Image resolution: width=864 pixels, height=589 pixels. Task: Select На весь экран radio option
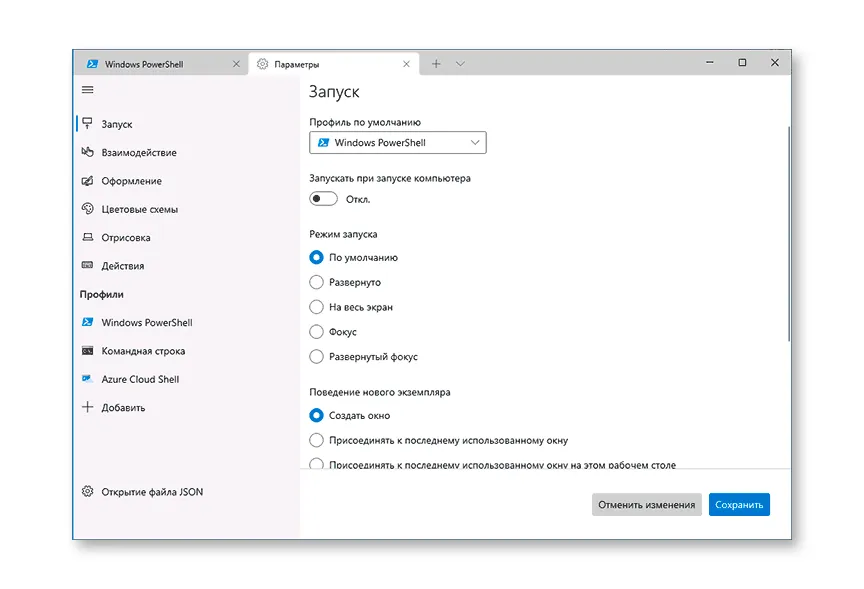click(x=317, y=307)
